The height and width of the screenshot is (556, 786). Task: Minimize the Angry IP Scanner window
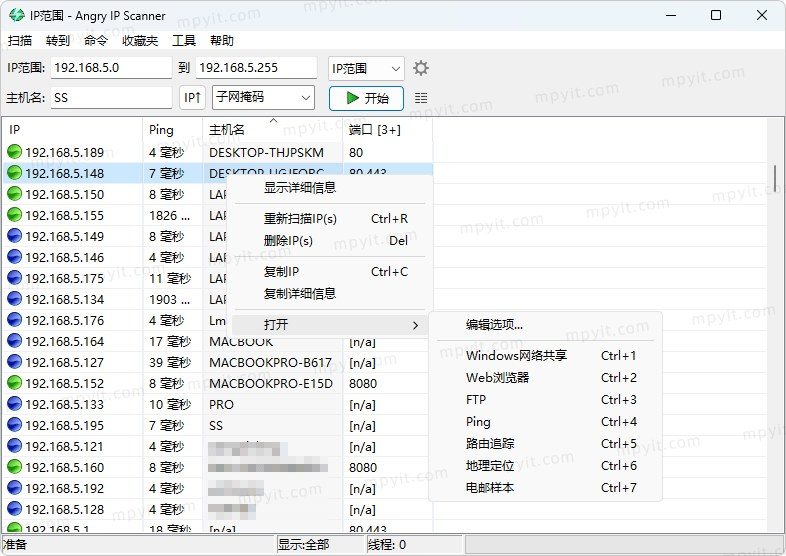[x=671, y=16]
